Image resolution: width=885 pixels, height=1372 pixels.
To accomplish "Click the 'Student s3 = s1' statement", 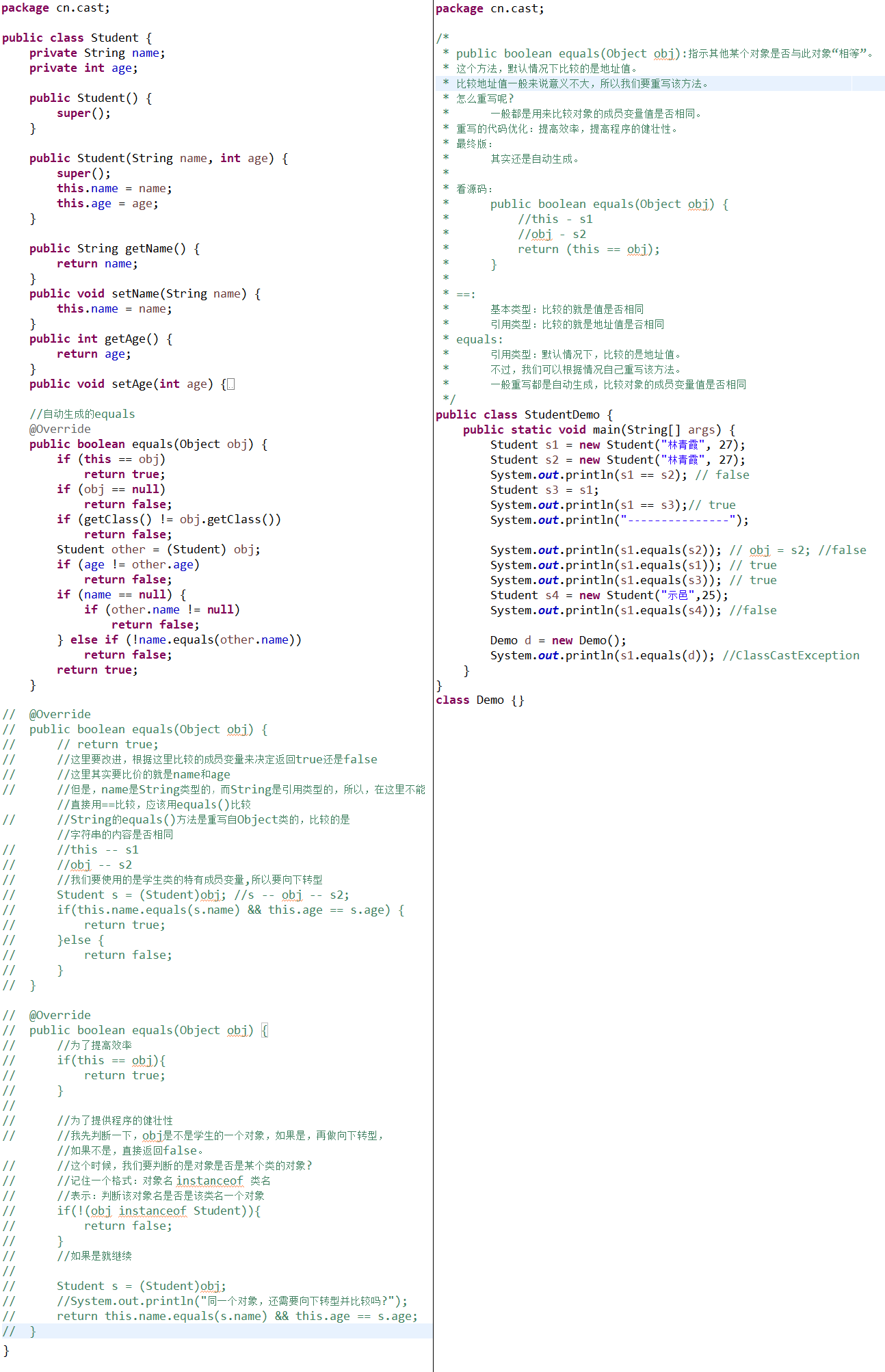I will click(544, 490).
